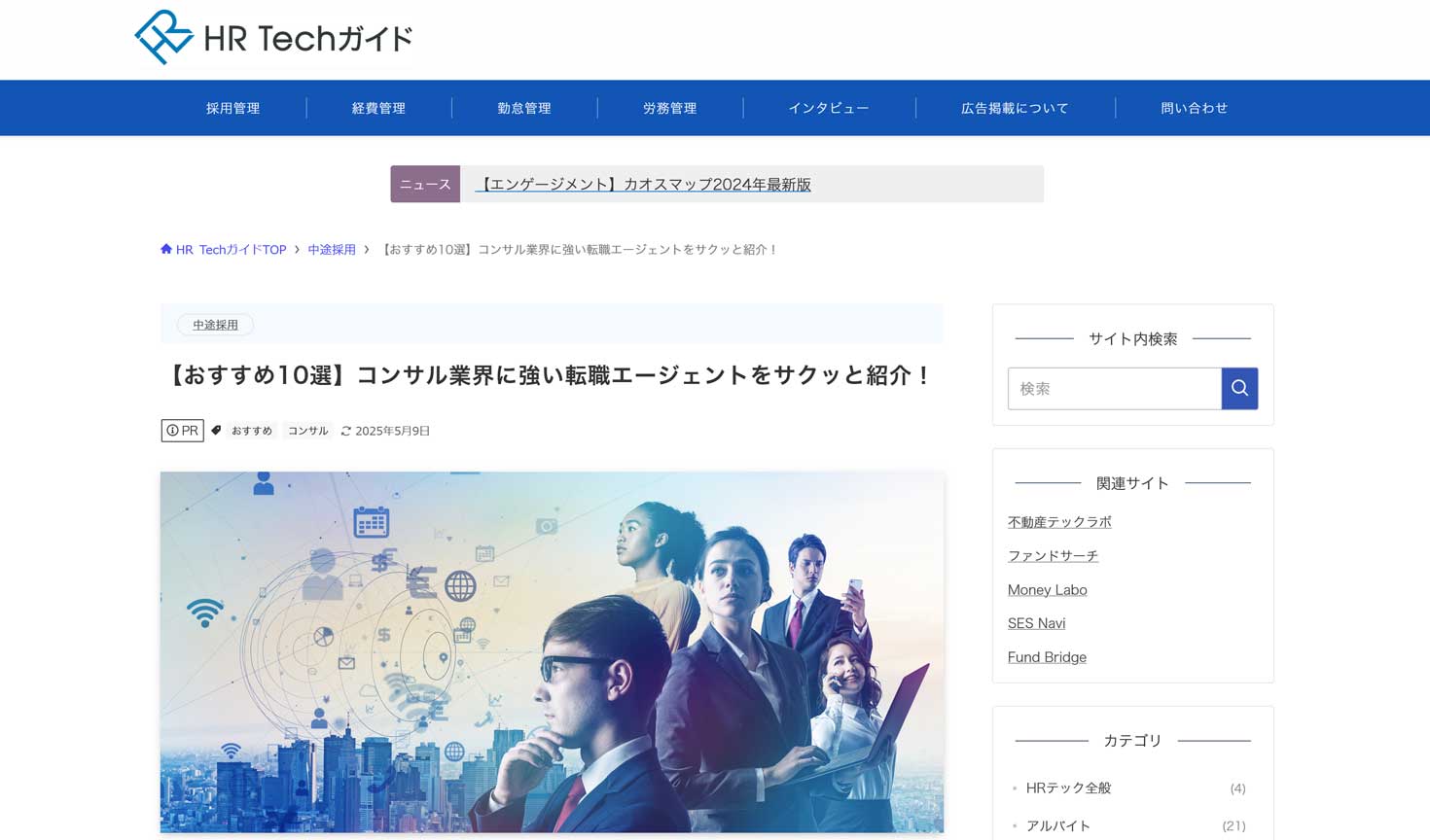Screen dimensions: 1430x840
Task: Click the 中途採用 category badge above title
Action: 215,325
